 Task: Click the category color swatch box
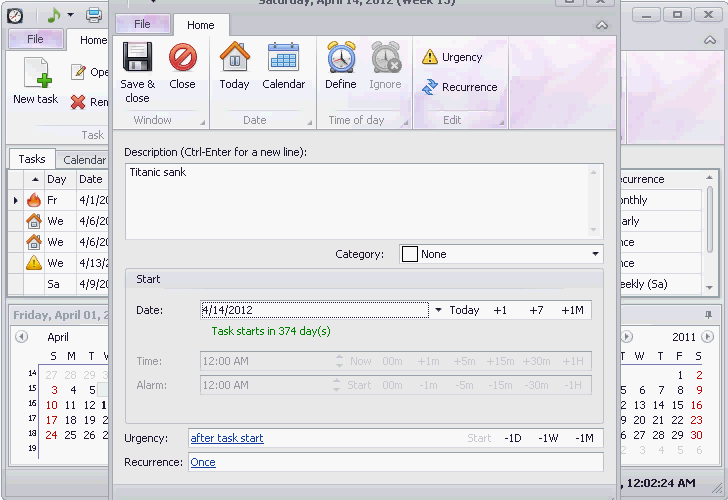[410, 254]
